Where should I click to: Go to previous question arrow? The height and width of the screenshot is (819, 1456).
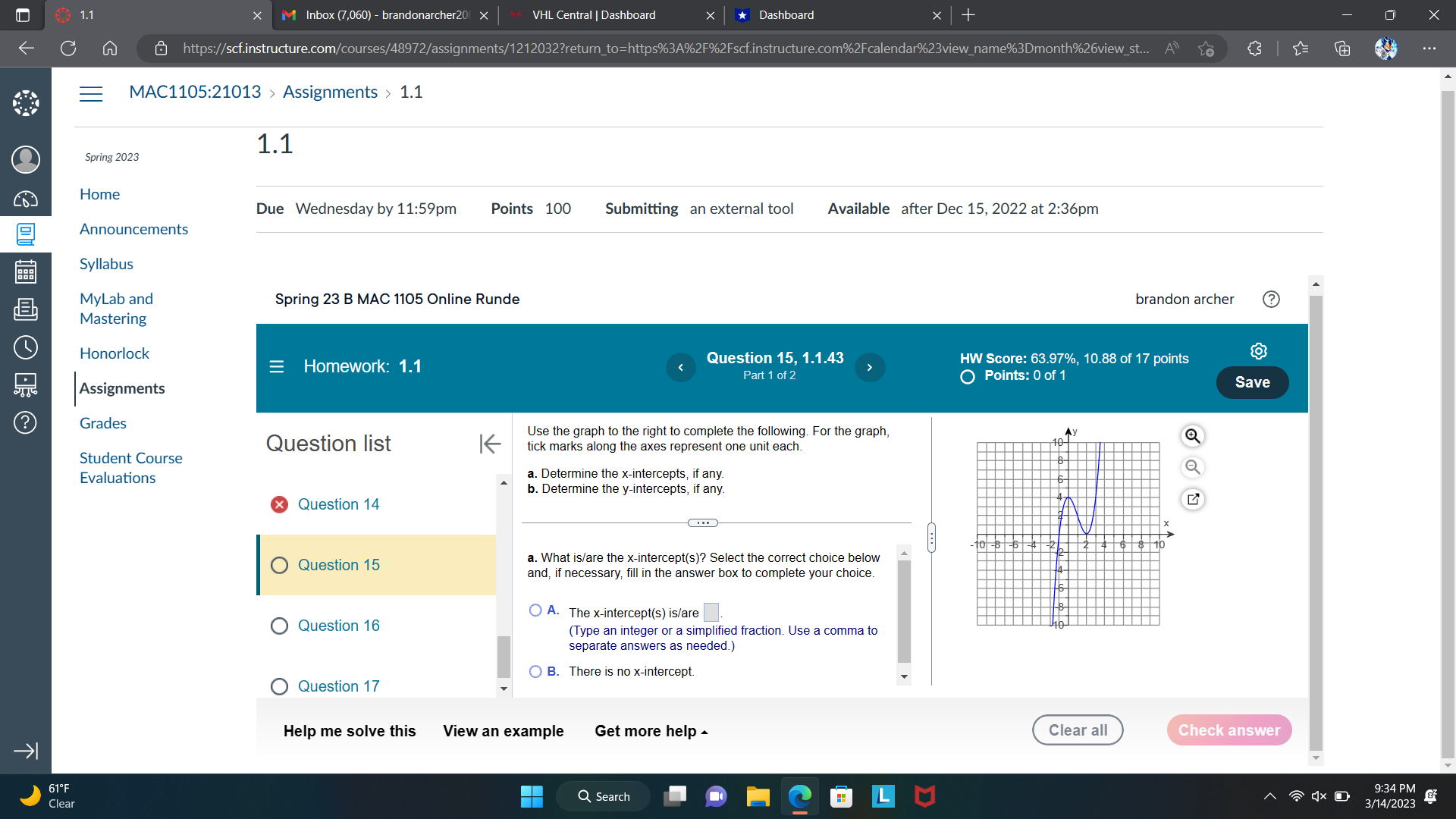(x=680, y=367)
